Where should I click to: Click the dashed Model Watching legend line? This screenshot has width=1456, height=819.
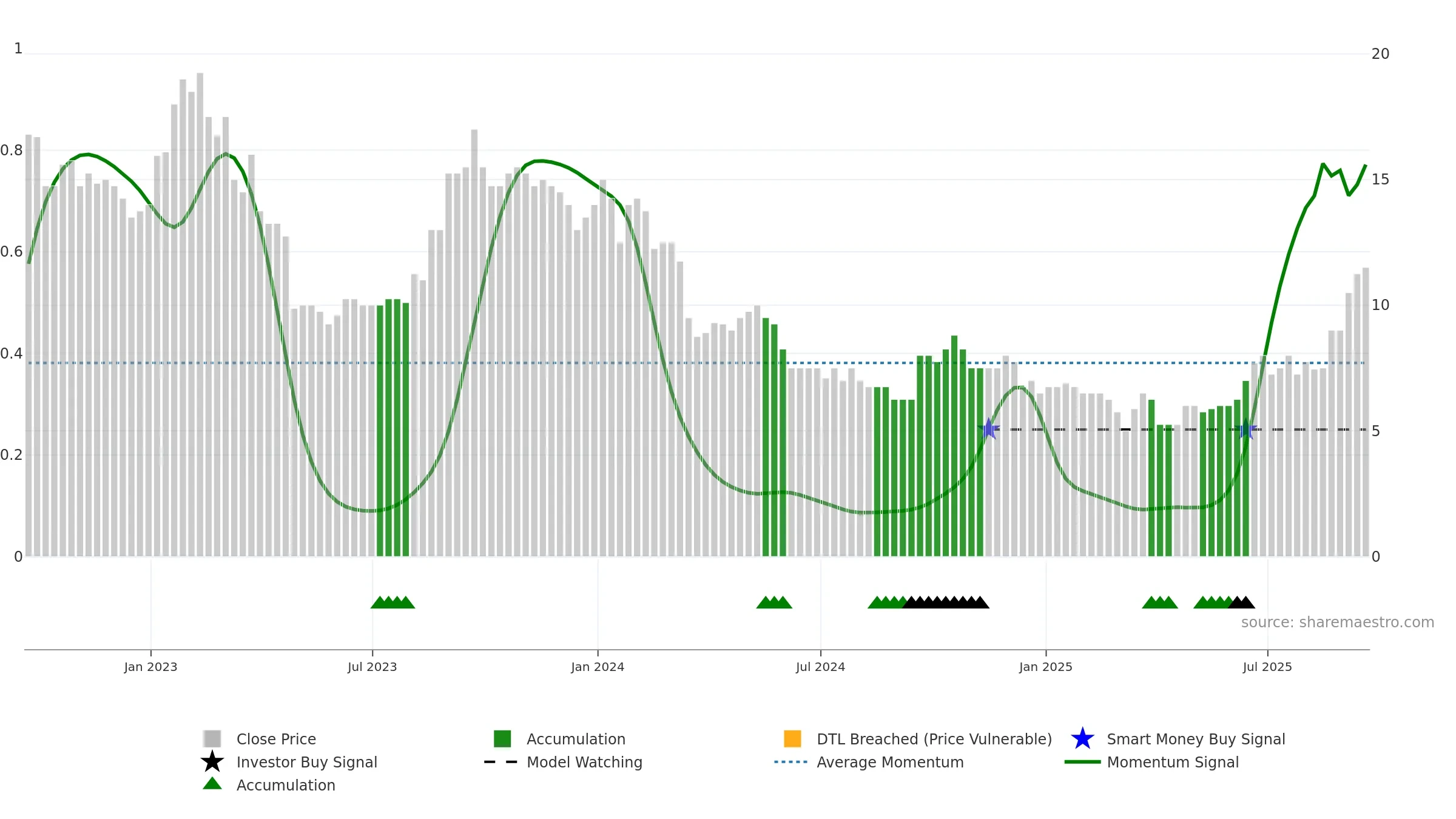point(500,762)
